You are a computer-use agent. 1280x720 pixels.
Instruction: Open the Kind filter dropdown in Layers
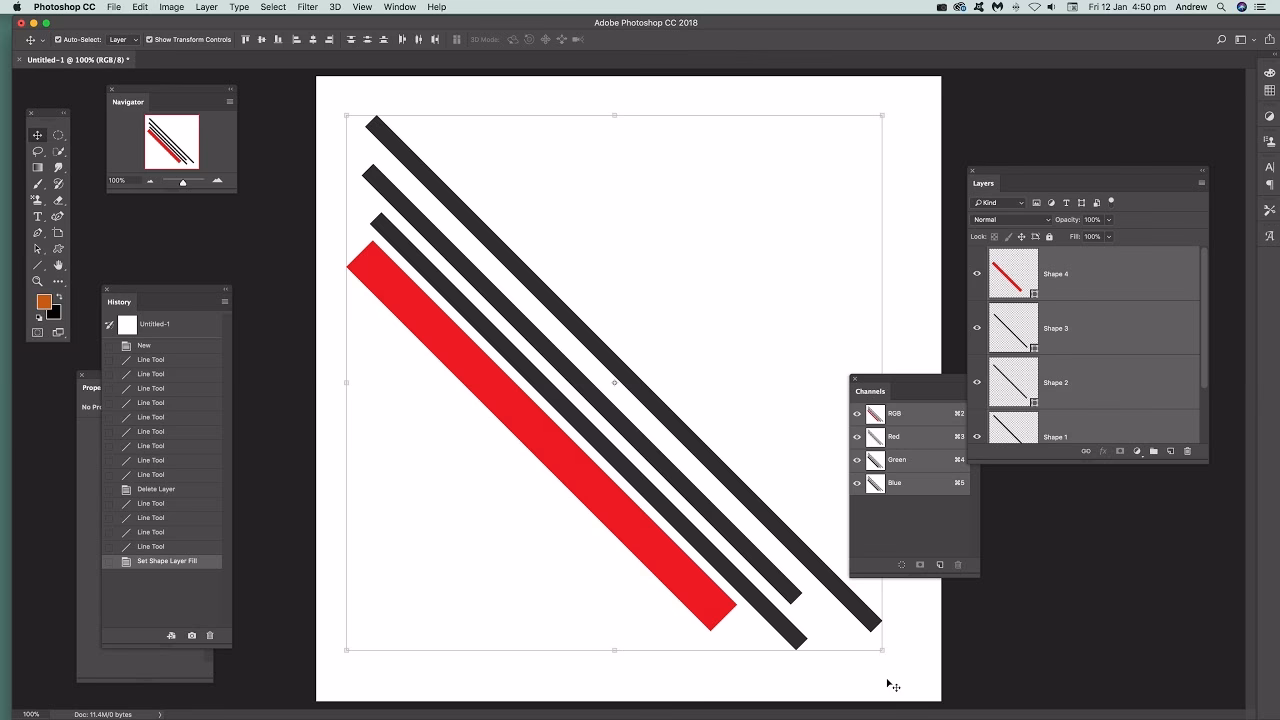[x=998, y=202]
